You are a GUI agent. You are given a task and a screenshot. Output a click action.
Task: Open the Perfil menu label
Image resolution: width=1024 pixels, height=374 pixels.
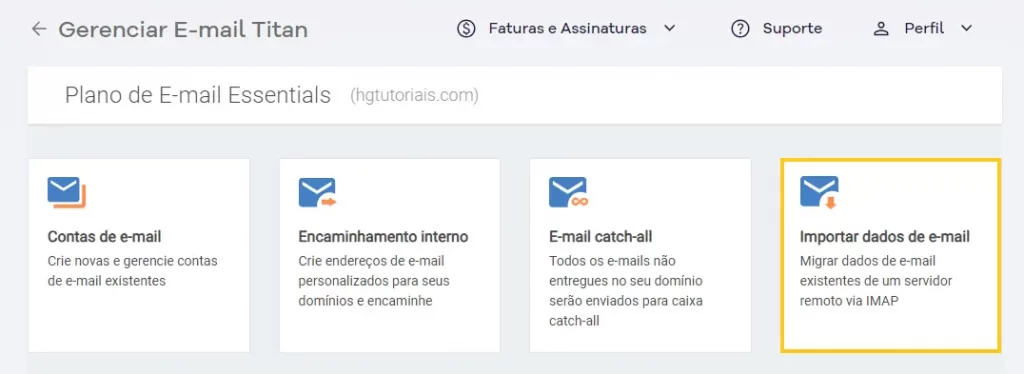(x=924, y=29)
